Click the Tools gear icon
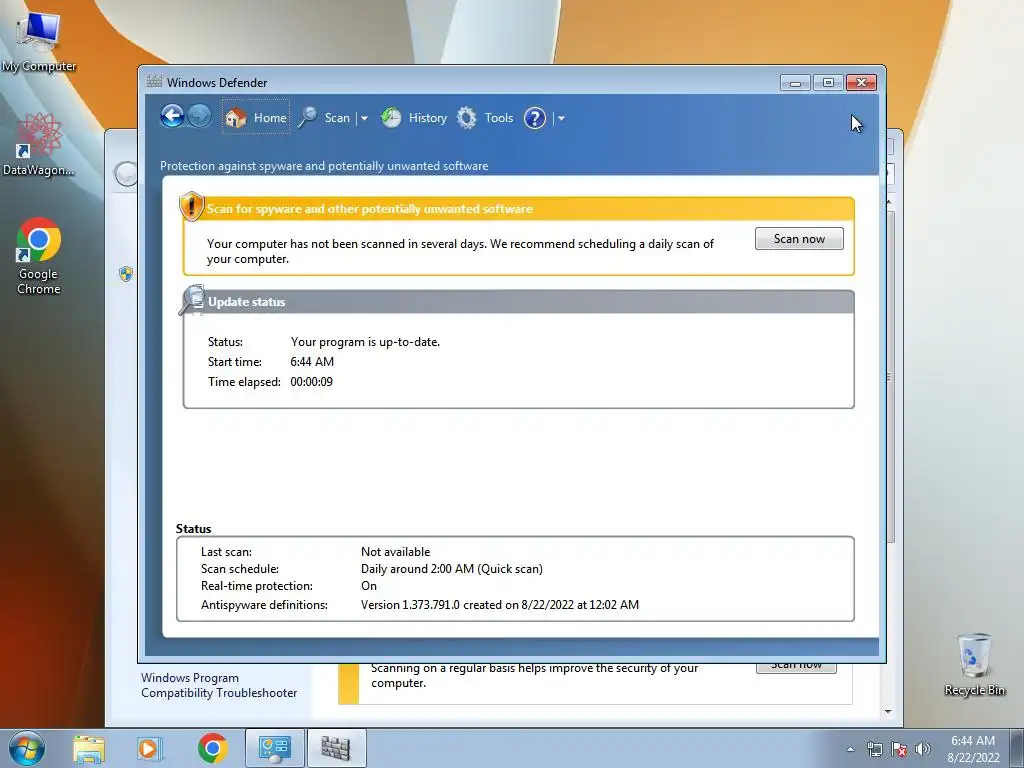 pyautogui.click(x=466, y=118)
